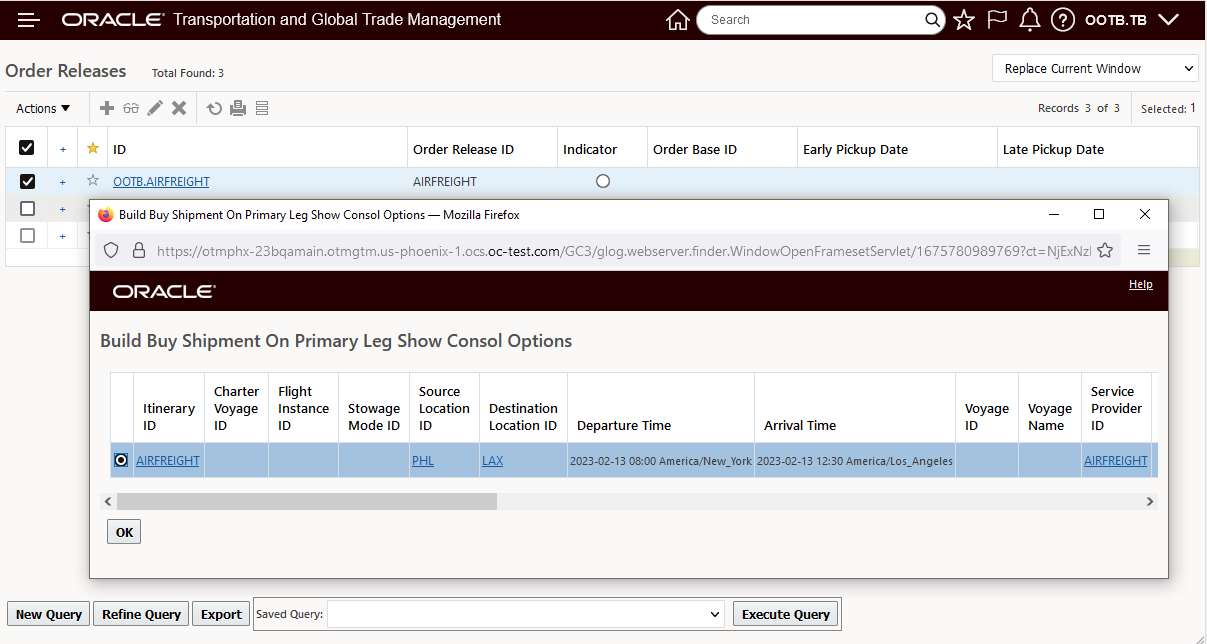This screenshot has height=644, width=1207.
Task: Click the printer icon in toolbar
Action: 238,108
